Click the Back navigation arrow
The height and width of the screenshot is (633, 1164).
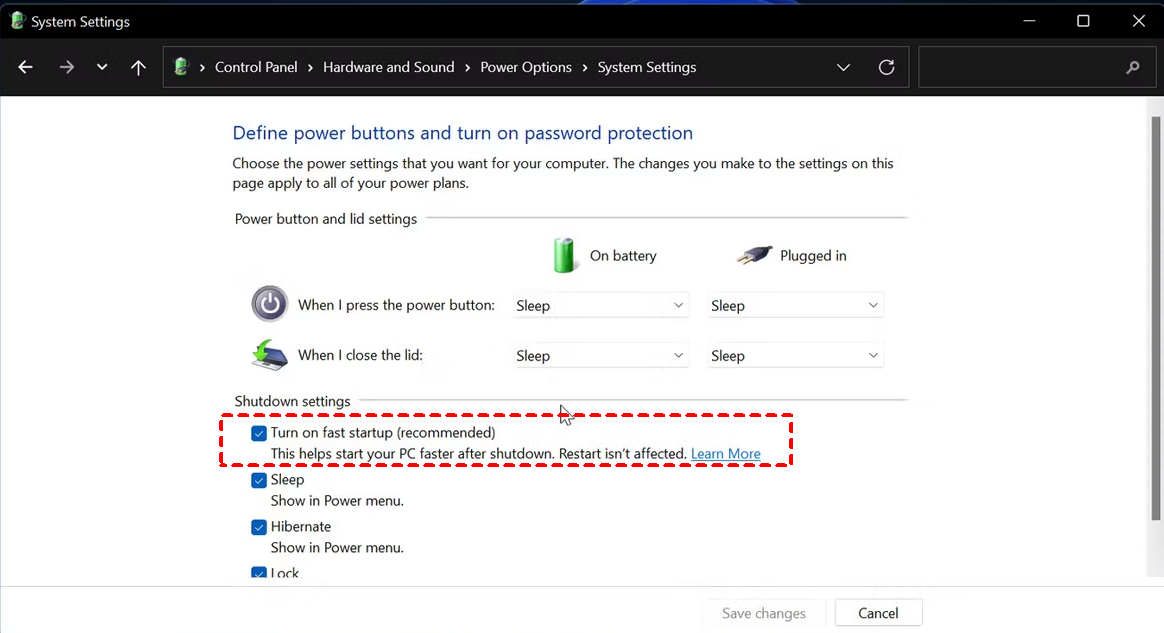point(26,67)
